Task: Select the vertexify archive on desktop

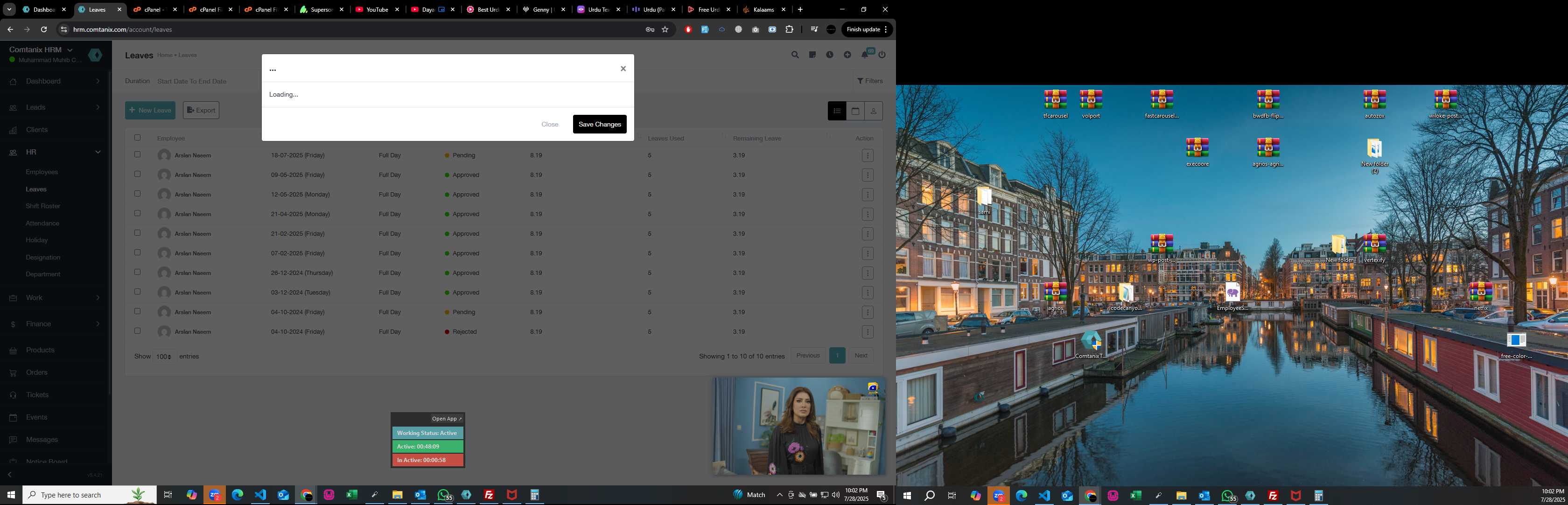Action: (1374, 249)
